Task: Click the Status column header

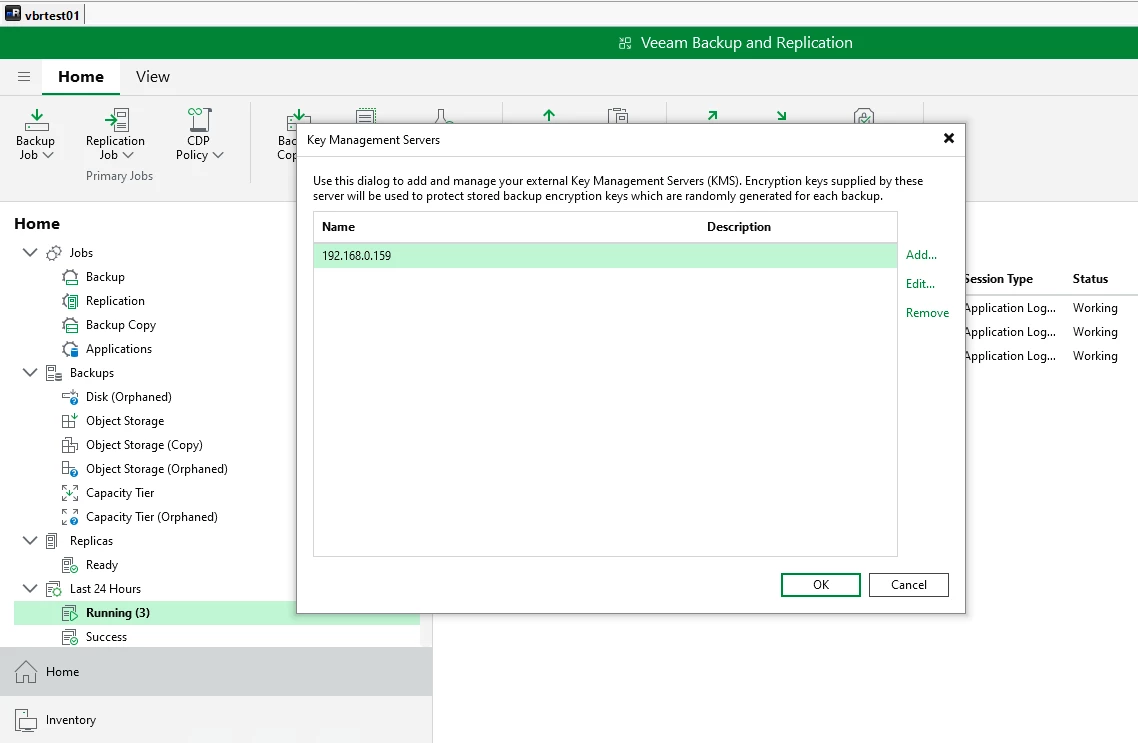Action: pos(1090,279)
